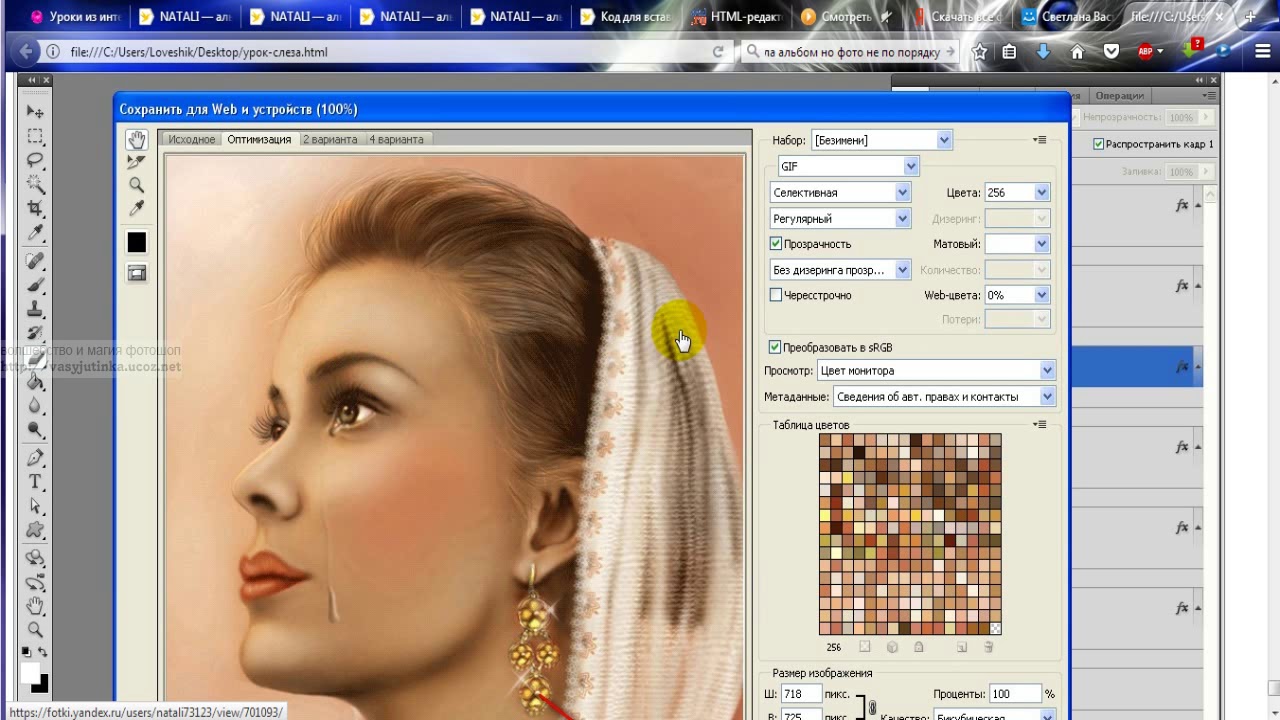The width and height of the screenshot is (1280, 720).
Task: Select the Custom Shape tool
Action: (35, 530)
